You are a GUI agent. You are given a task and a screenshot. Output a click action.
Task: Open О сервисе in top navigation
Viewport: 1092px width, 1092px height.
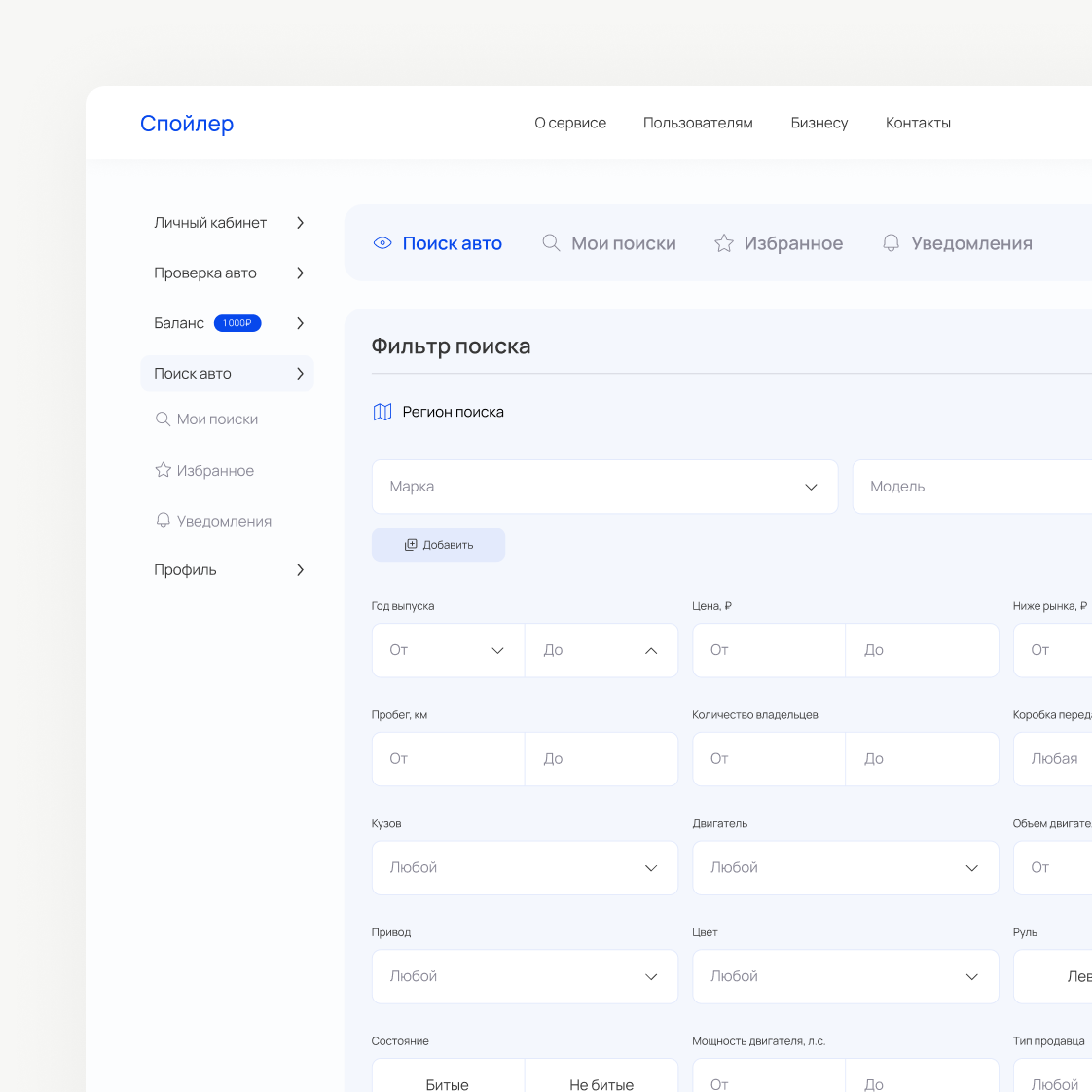[x=570, y=123]
